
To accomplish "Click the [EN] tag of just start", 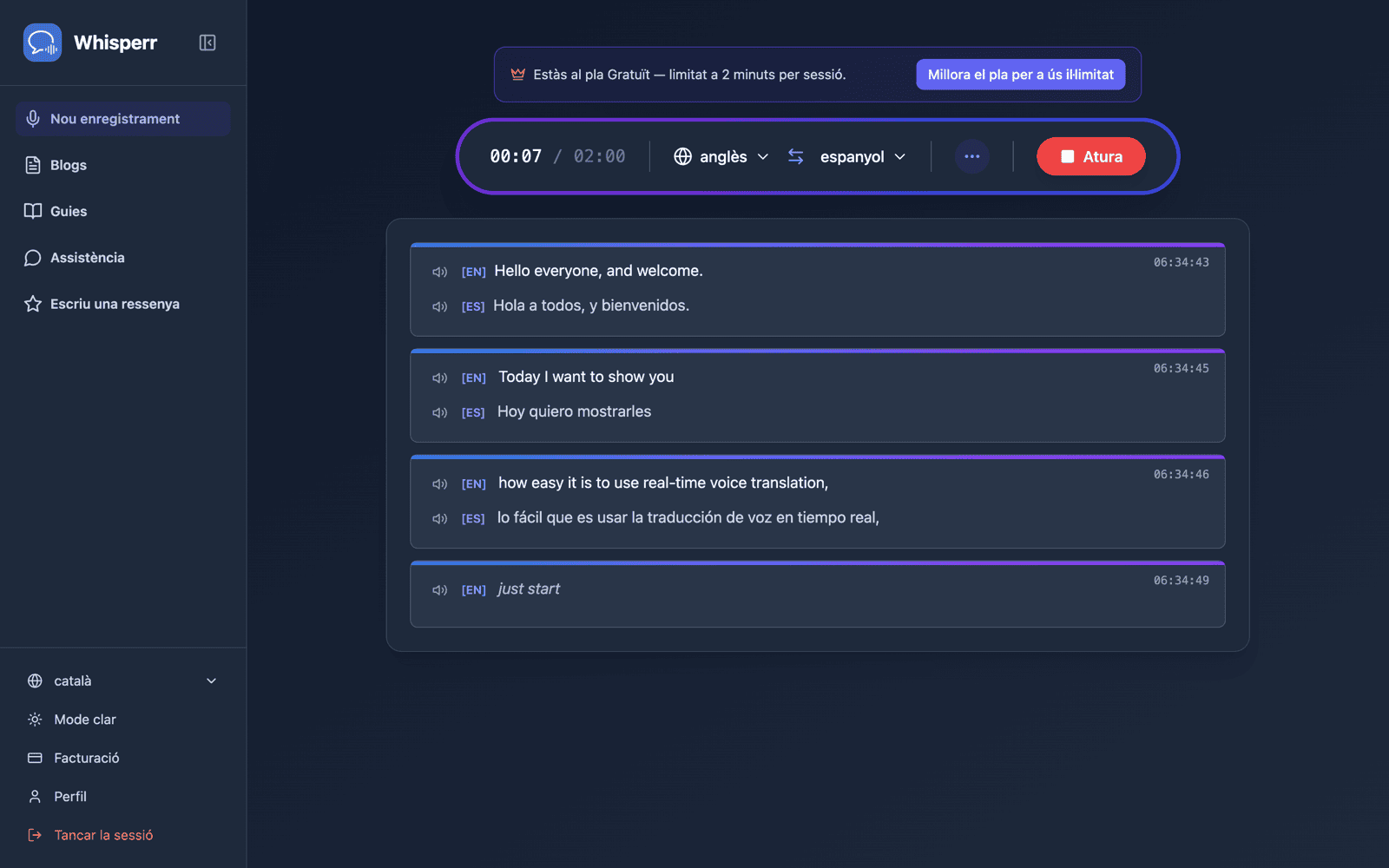I will pyautogui.click(x=473, y=590).
